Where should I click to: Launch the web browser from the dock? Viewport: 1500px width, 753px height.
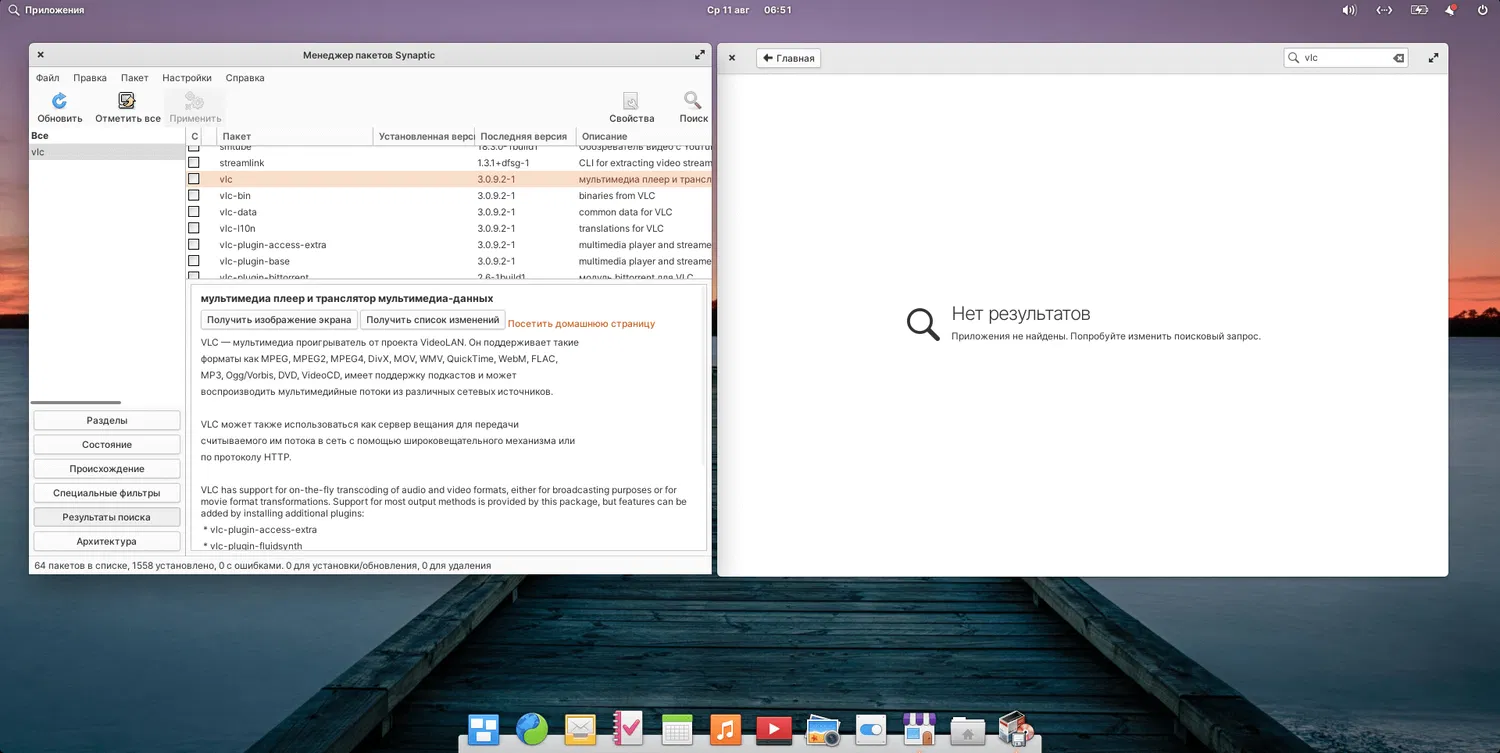(x=532, y=730)
